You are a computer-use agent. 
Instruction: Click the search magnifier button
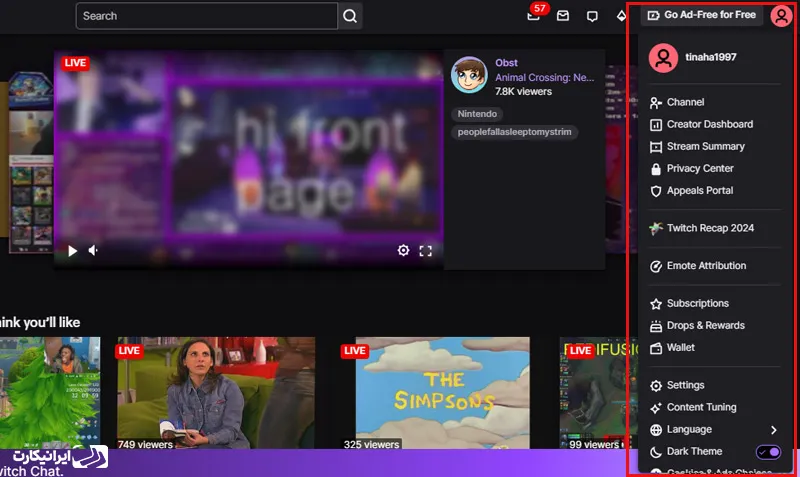click(350, 16)
